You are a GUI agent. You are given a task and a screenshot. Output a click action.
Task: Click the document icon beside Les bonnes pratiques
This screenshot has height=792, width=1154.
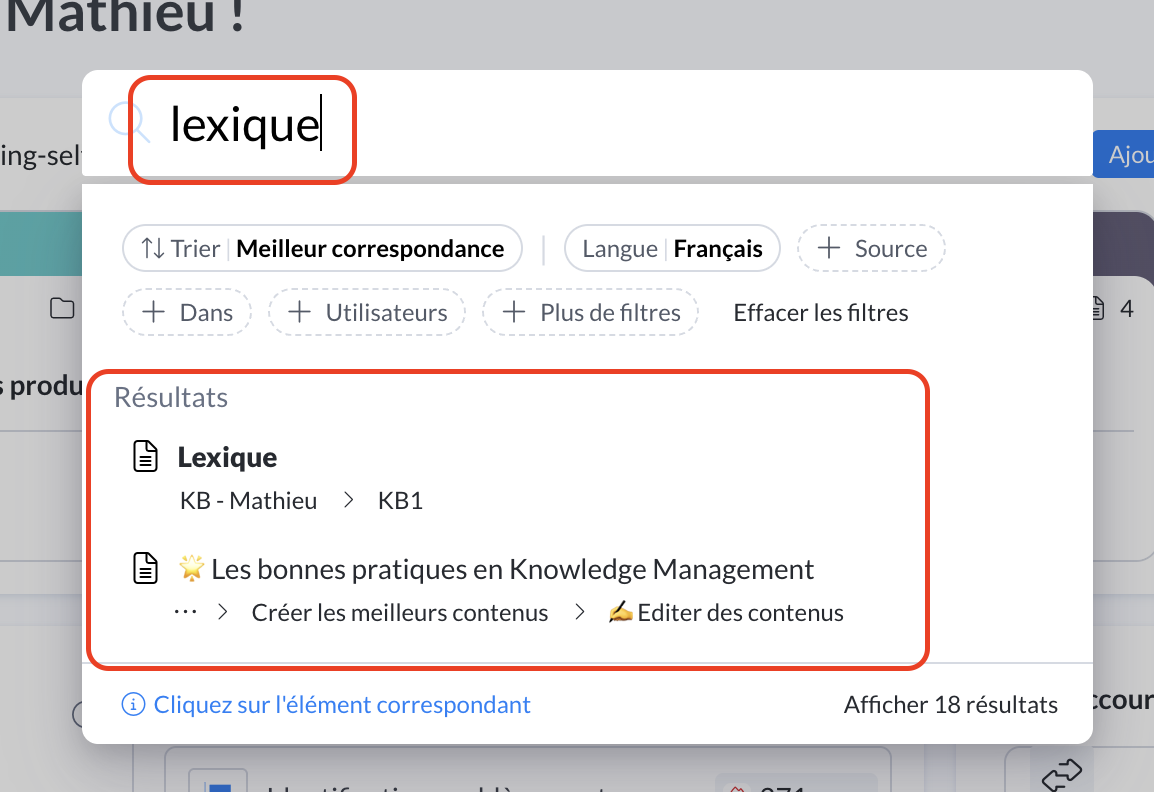click(x=147, y=570)
